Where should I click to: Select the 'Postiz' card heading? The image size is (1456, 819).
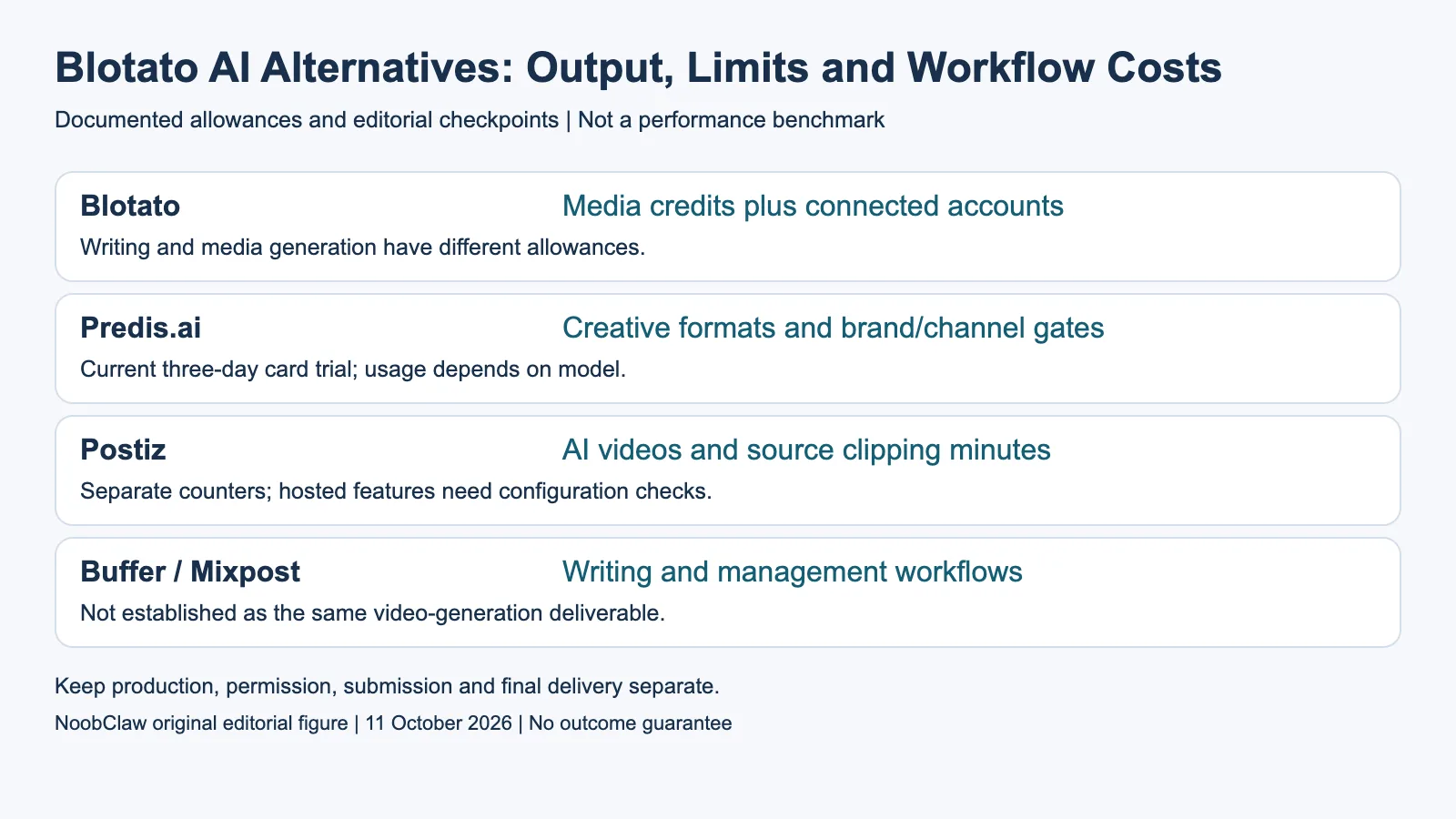(123, 450)
